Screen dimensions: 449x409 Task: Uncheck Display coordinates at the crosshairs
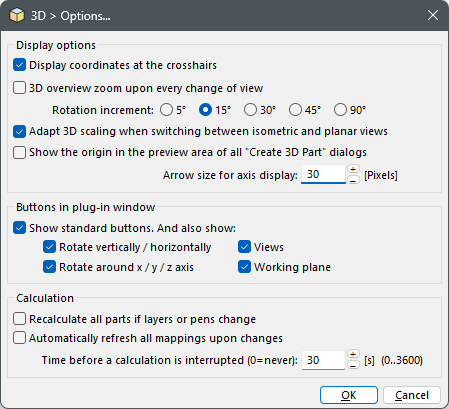click(19, 65)
